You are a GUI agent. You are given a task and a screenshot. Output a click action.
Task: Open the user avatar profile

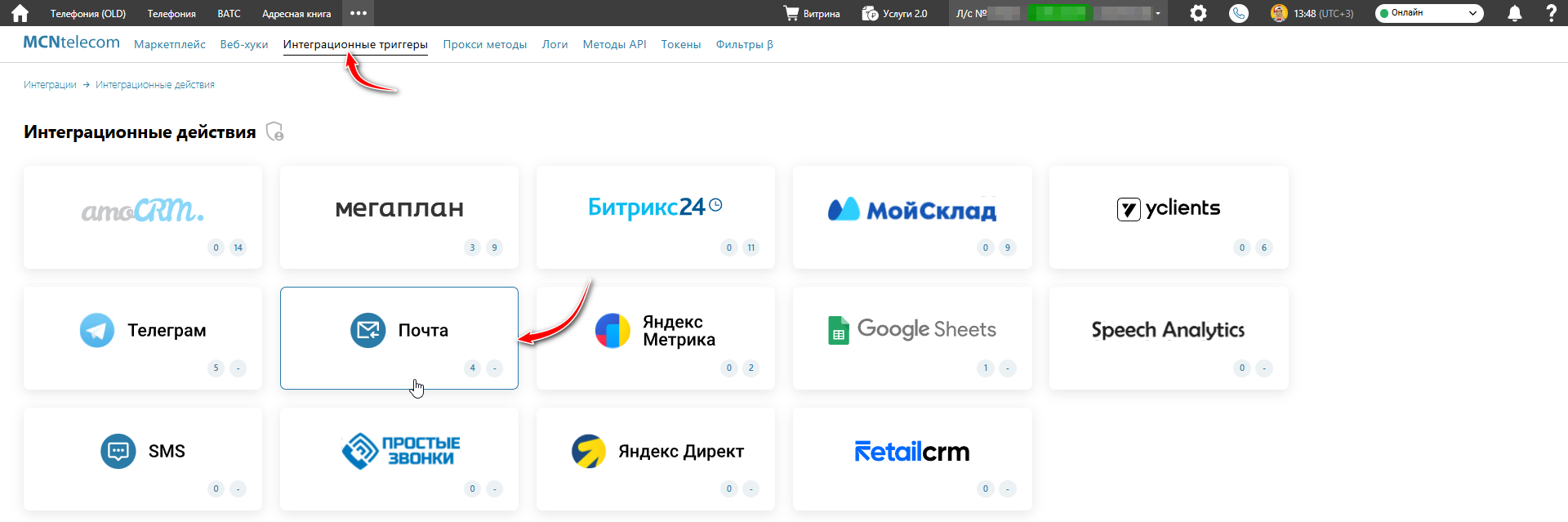pyautogui.click(x=1279, y=13)
